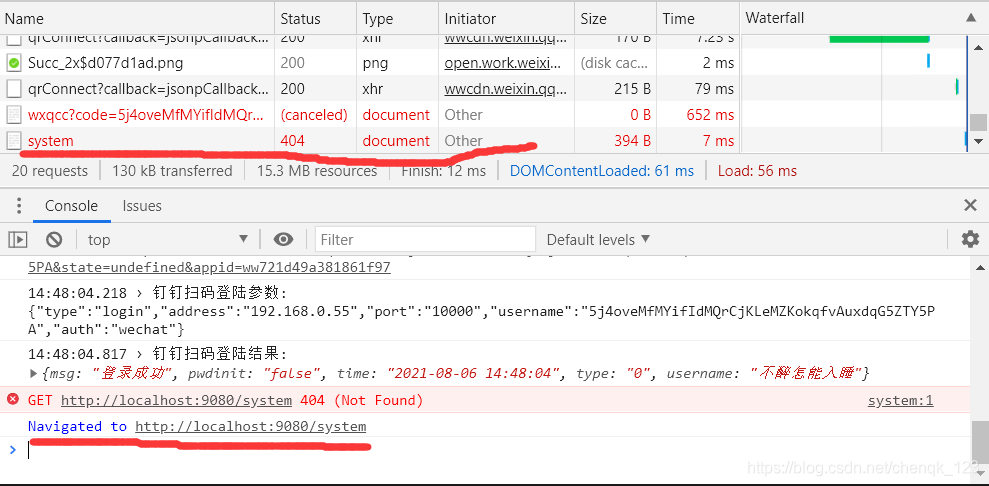Image resolution: width=989 pixels, height=486 pixels.
Task: Select the system request row name
Action: tap(50, 141)
